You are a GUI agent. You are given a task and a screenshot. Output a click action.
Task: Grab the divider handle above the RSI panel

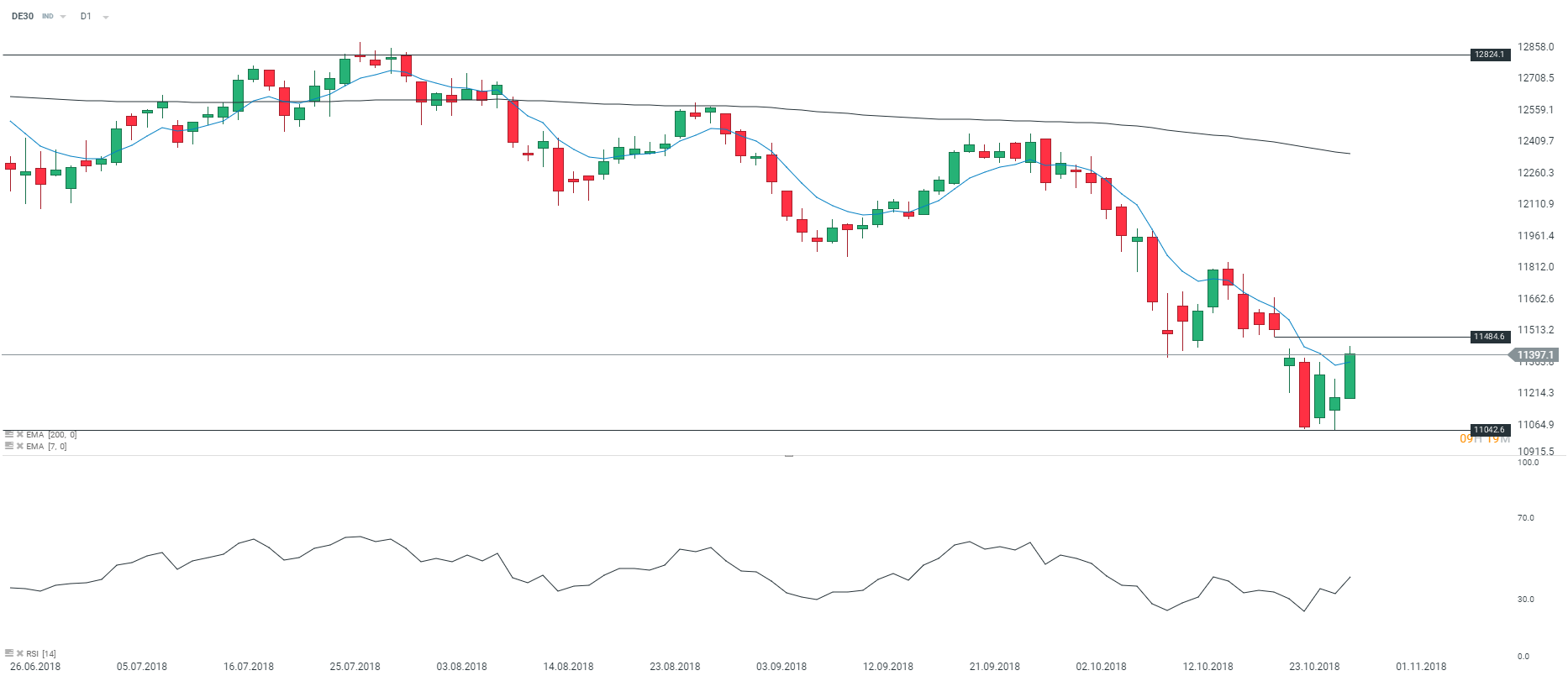pos(789,455)
